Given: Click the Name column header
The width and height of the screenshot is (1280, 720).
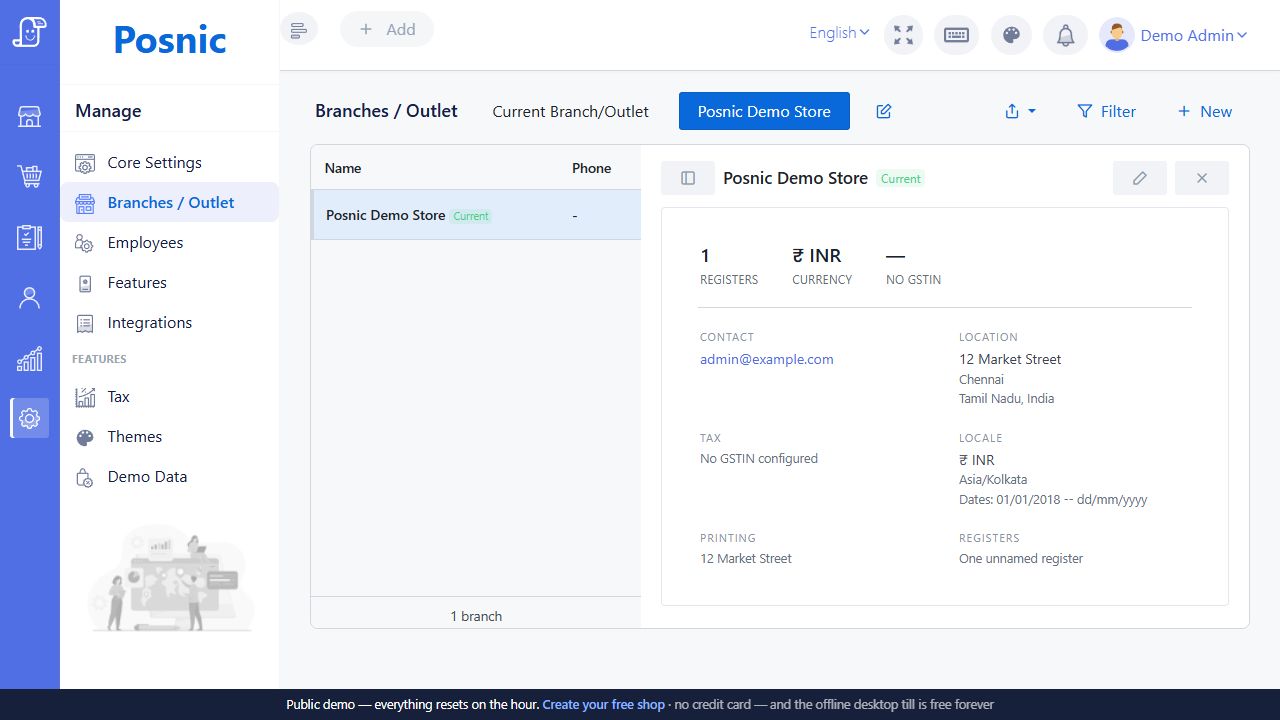Looking at the screenshot, I should [x=343, y=168].
